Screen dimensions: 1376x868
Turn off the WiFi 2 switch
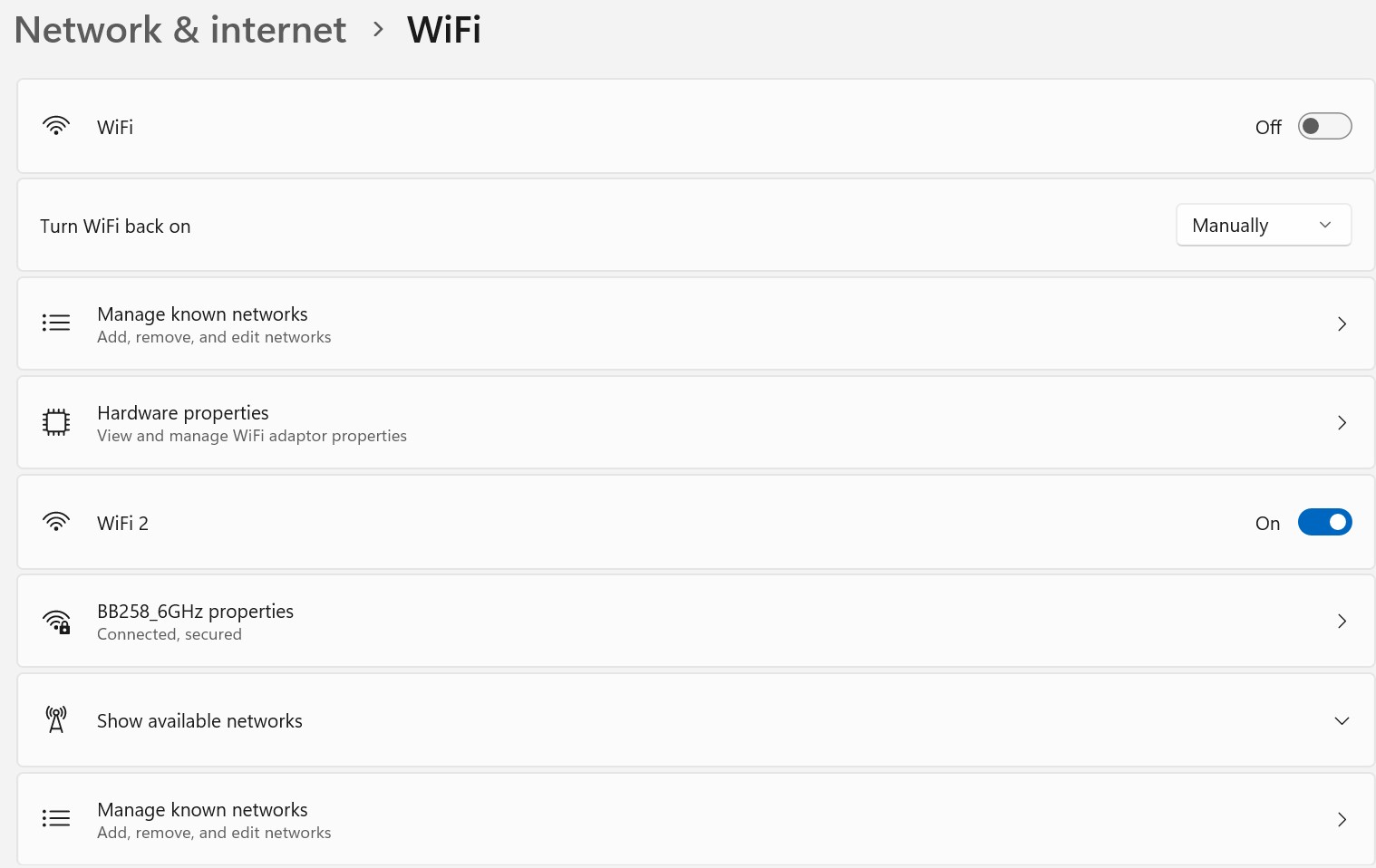1324,522
